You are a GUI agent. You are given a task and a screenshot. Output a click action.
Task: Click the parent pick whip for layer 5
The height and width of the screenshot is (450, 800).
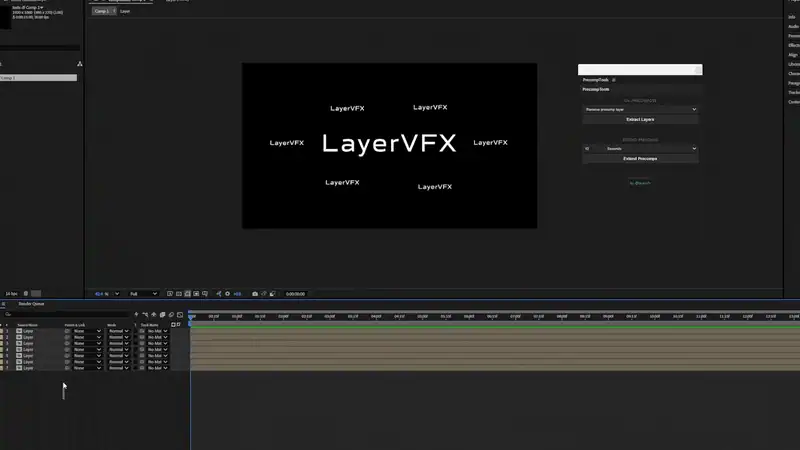click(67, 356)
